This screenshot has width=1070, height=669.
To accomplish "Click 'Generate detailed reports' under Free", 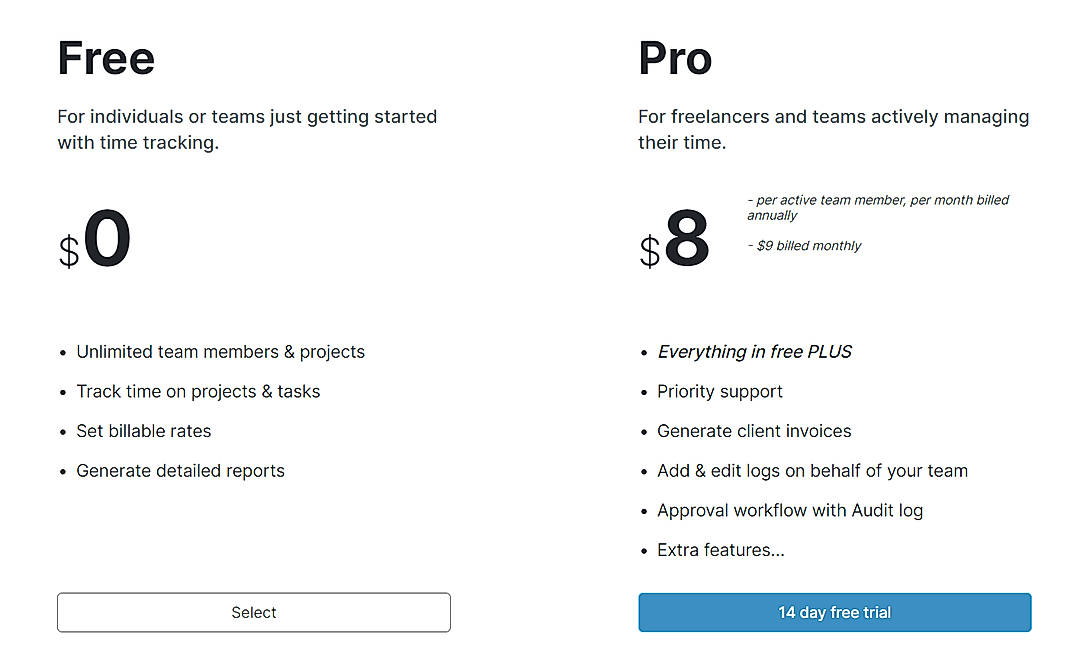I will pos(180,470).
